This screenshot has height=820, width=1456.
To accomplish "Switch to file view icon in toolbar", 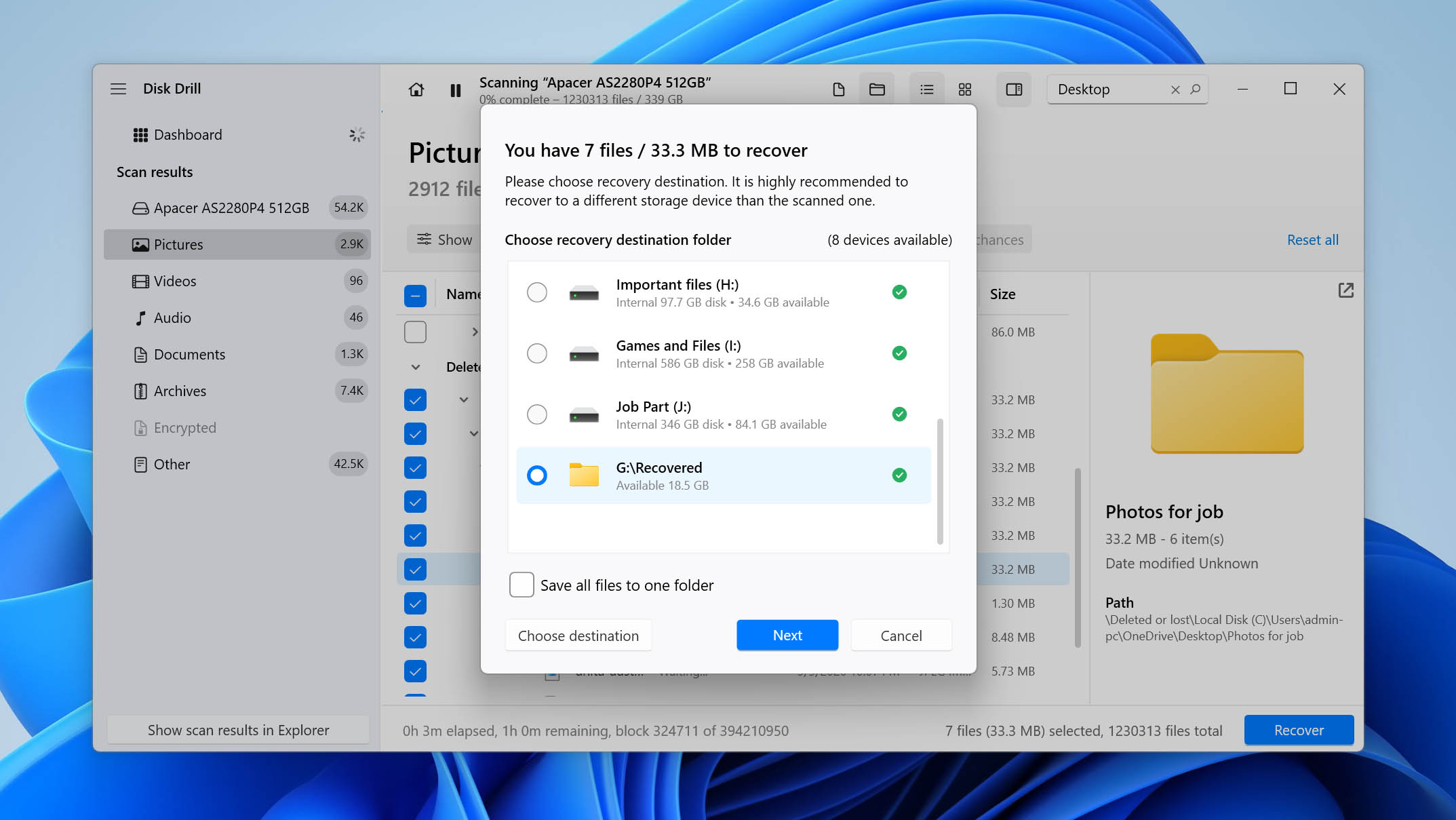I will coord(839,90).
